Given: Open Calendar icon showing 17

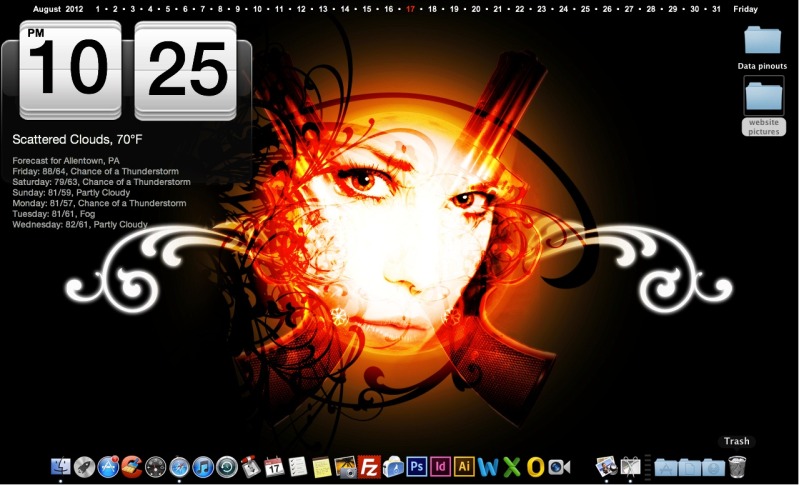Looking at the screenshot, I should 274,467.
